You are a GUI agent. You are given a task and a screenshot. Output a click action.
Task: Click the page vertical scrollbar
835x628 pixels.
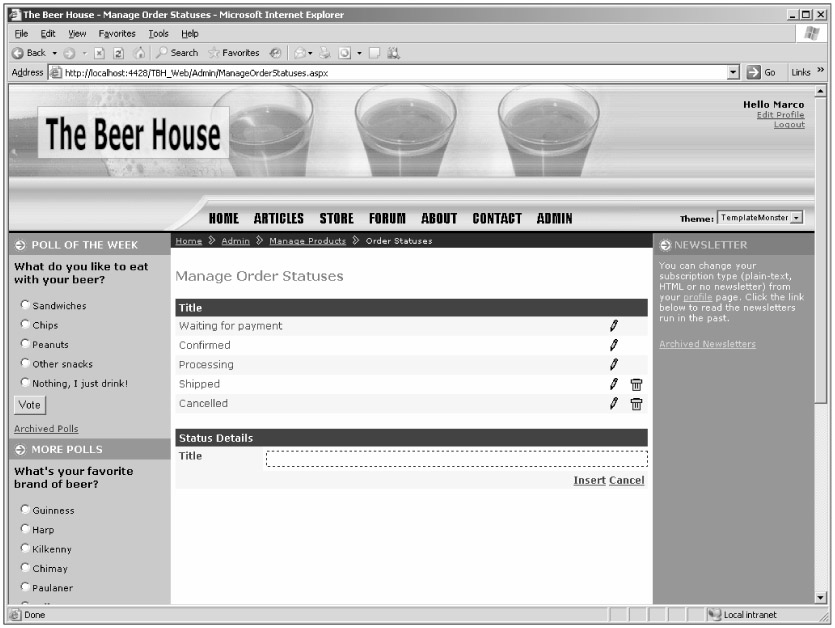[x=822, y=300]
